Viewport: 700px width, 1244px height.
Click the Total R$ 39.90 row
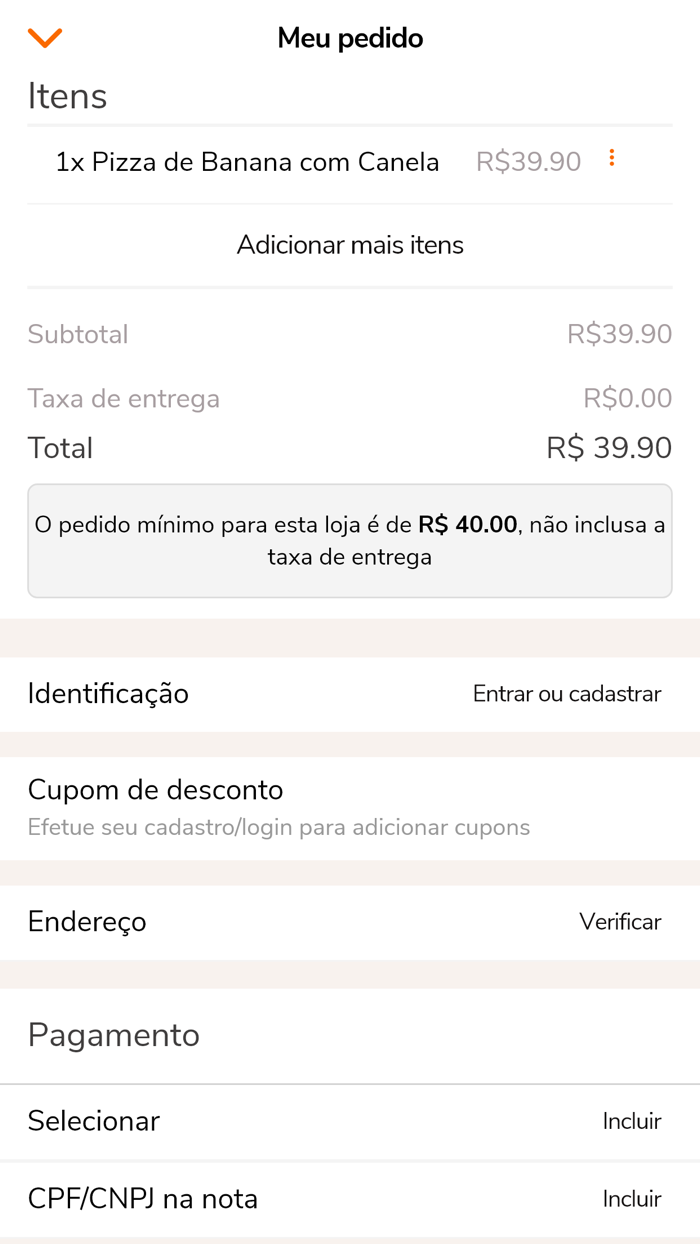point(350,447)
